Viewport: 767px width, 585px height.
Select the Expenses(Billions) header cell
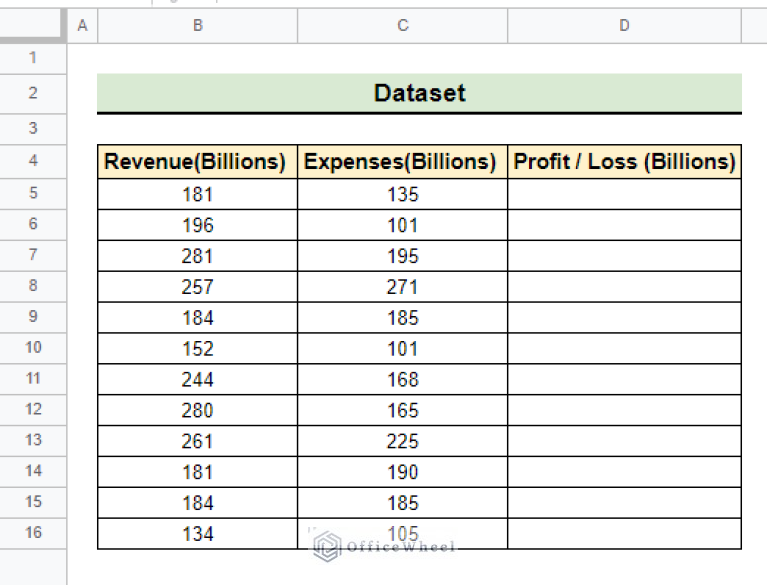pyautogui.click(x=402, y=162)
